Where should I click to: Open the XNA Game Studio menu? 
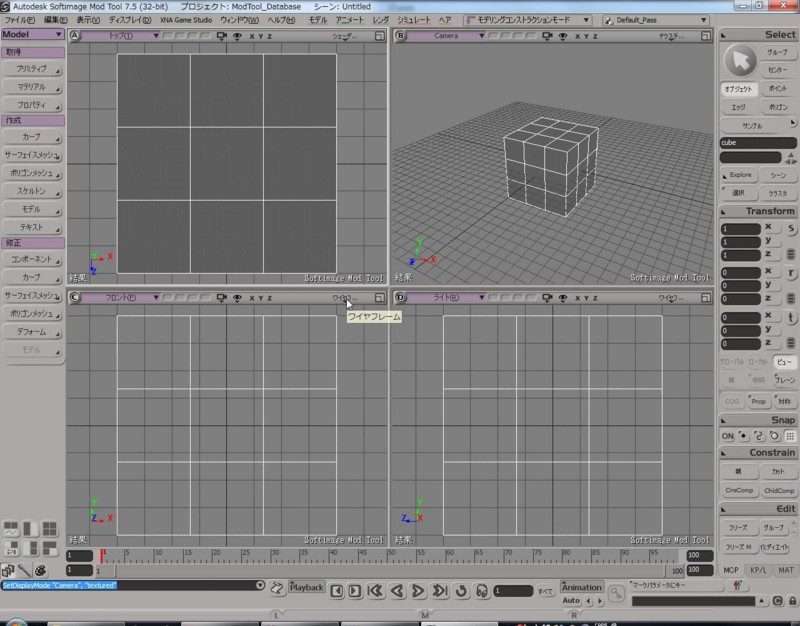186,20
